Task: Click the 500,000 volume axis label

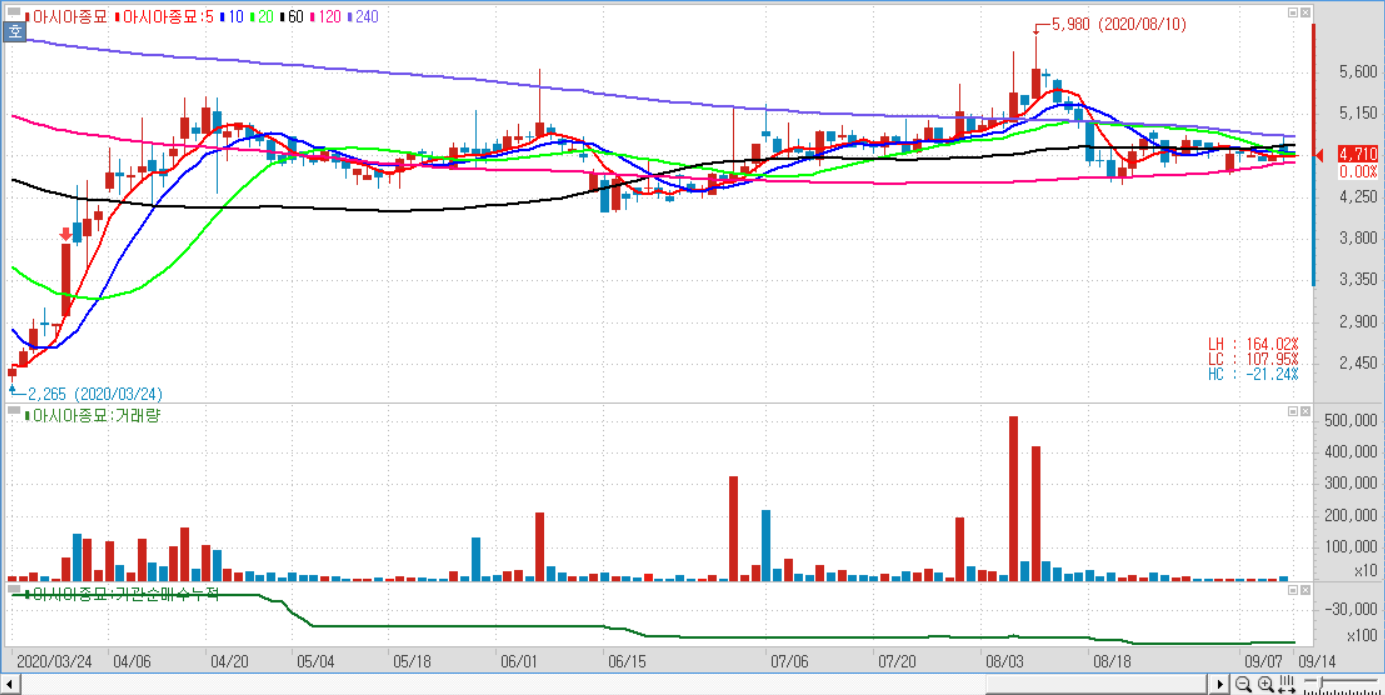Action: click(1350, 420)
